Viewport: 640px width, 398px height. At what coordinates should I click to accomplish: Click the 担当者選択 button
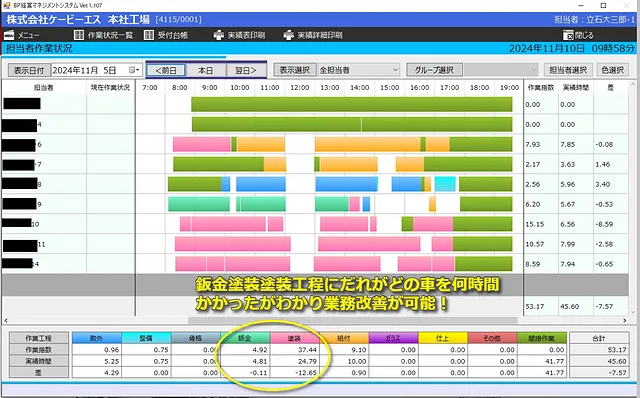(568, 70)
